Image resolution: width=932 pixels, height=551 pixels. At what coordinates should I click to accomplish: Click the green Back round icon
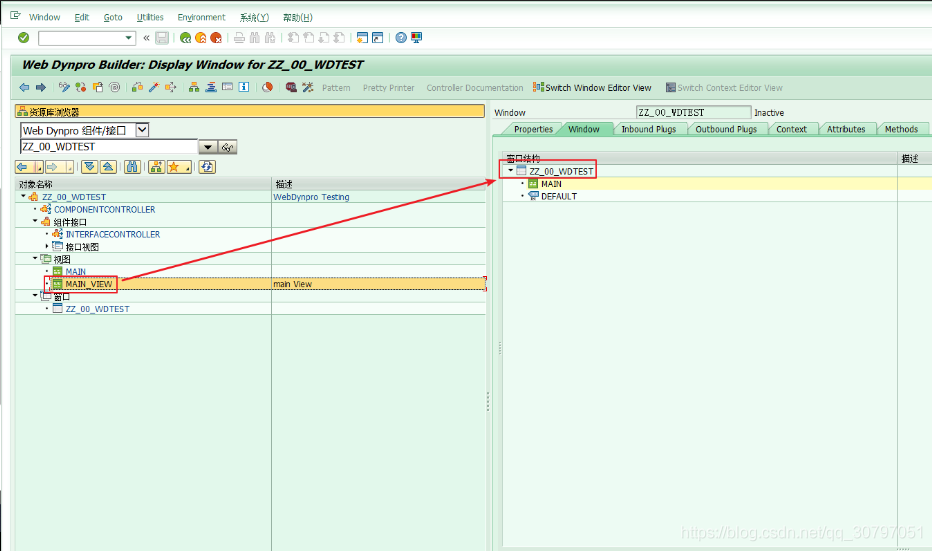[185, 38]
